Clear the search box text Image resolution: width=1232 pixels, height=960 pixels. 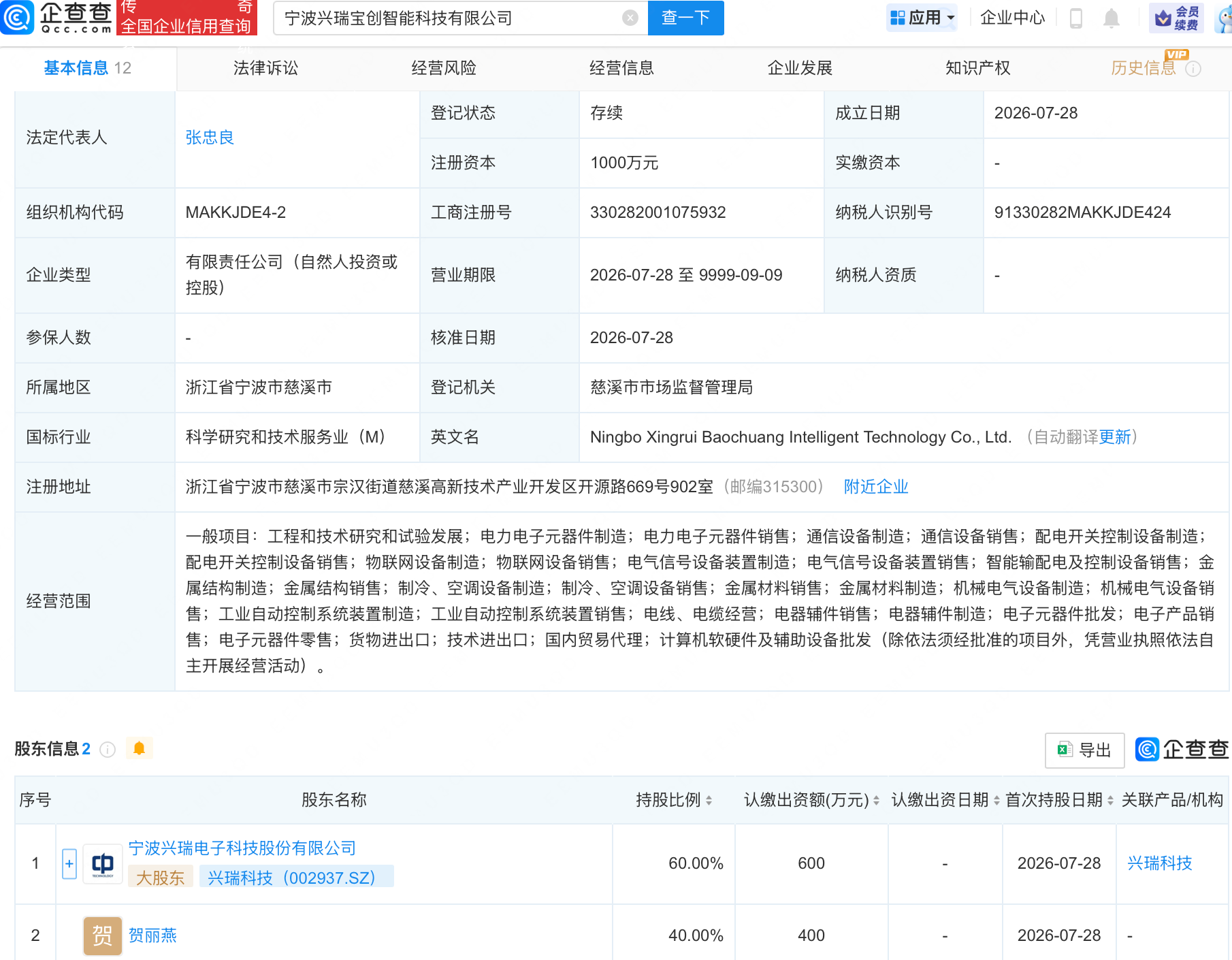point(630,18)
